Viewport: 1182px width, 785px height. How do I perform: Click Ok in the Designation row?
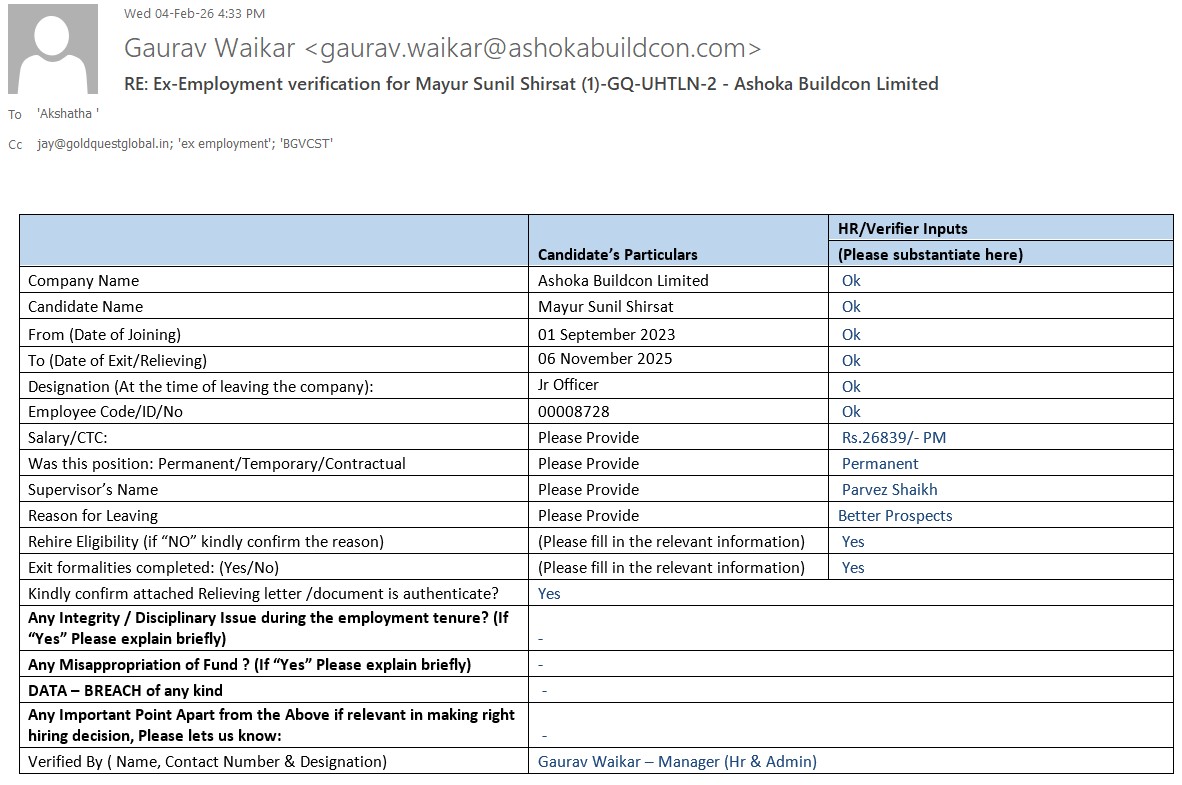pyautogui.click(x=851, y=387)
